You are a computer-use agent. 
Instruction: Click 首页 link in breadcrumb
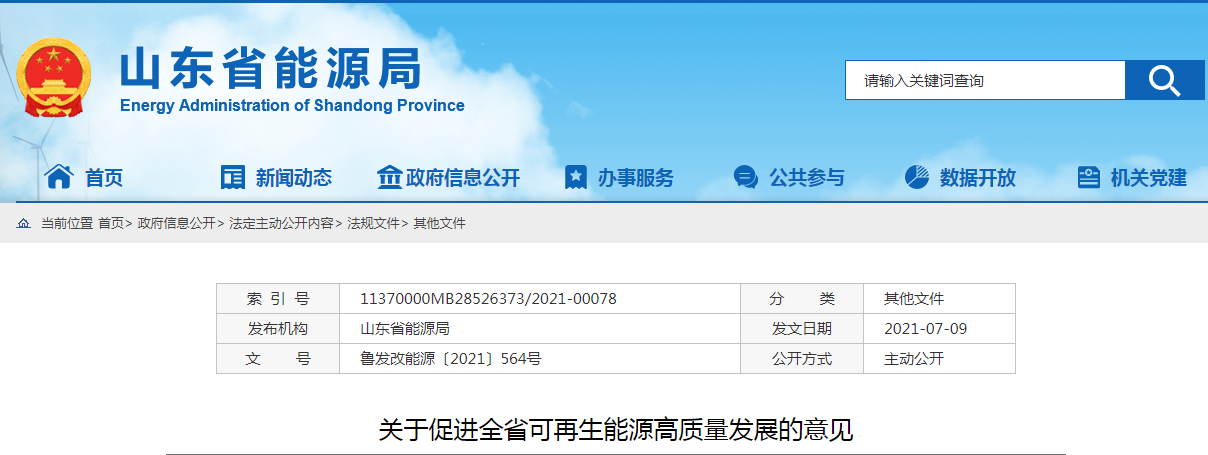(110, 223)
